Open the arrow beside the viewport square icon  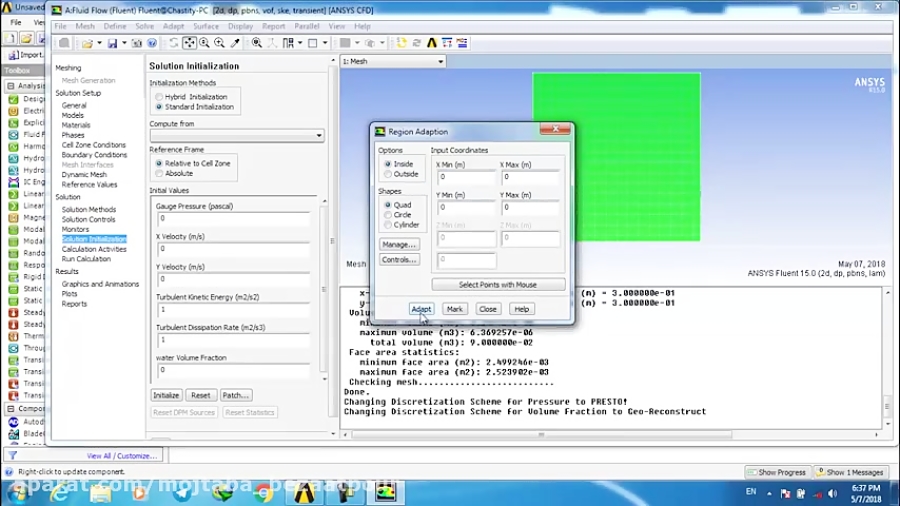point(325,43)
